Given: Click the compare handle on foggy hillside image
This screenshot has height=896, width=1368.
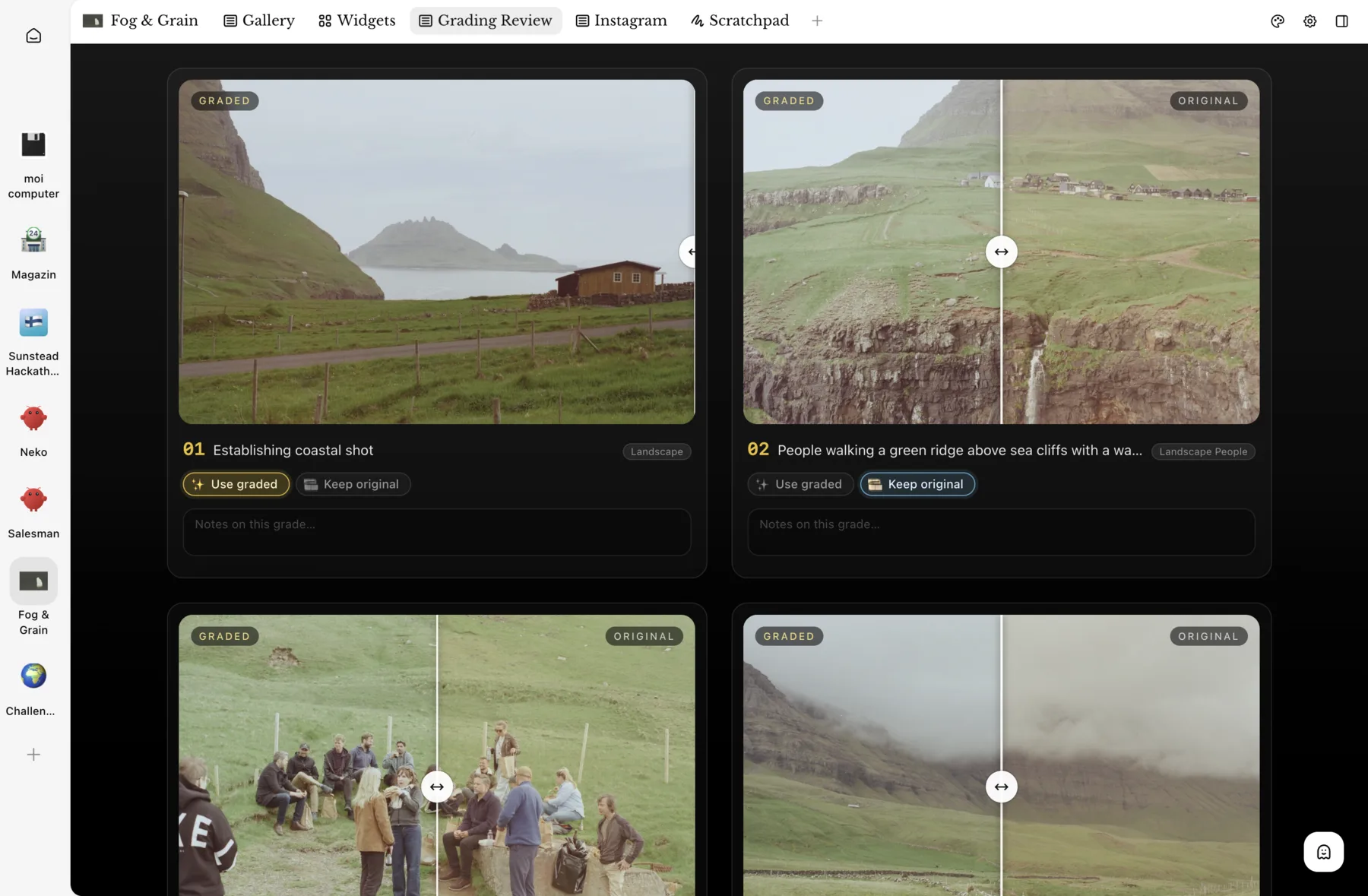Looking at the screenshot, I should point(1001,787).
